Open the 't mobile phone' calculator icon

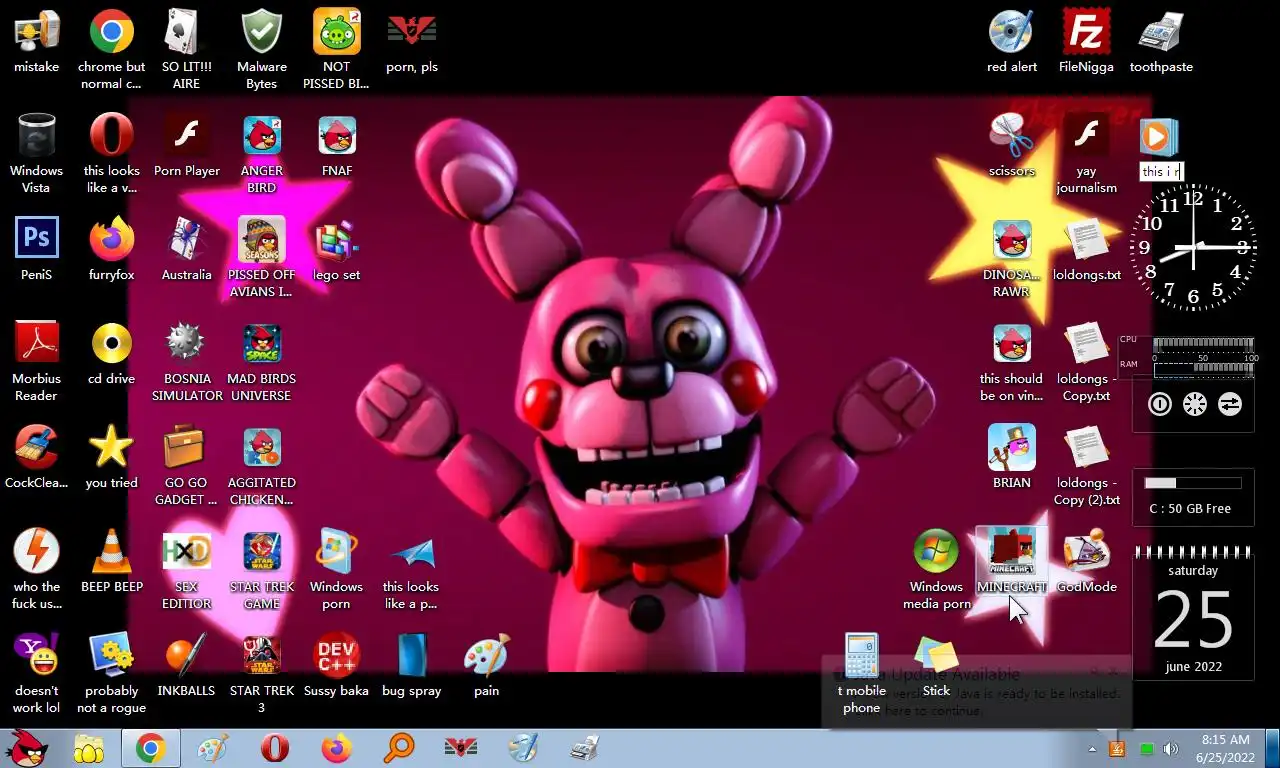point(862,674)
